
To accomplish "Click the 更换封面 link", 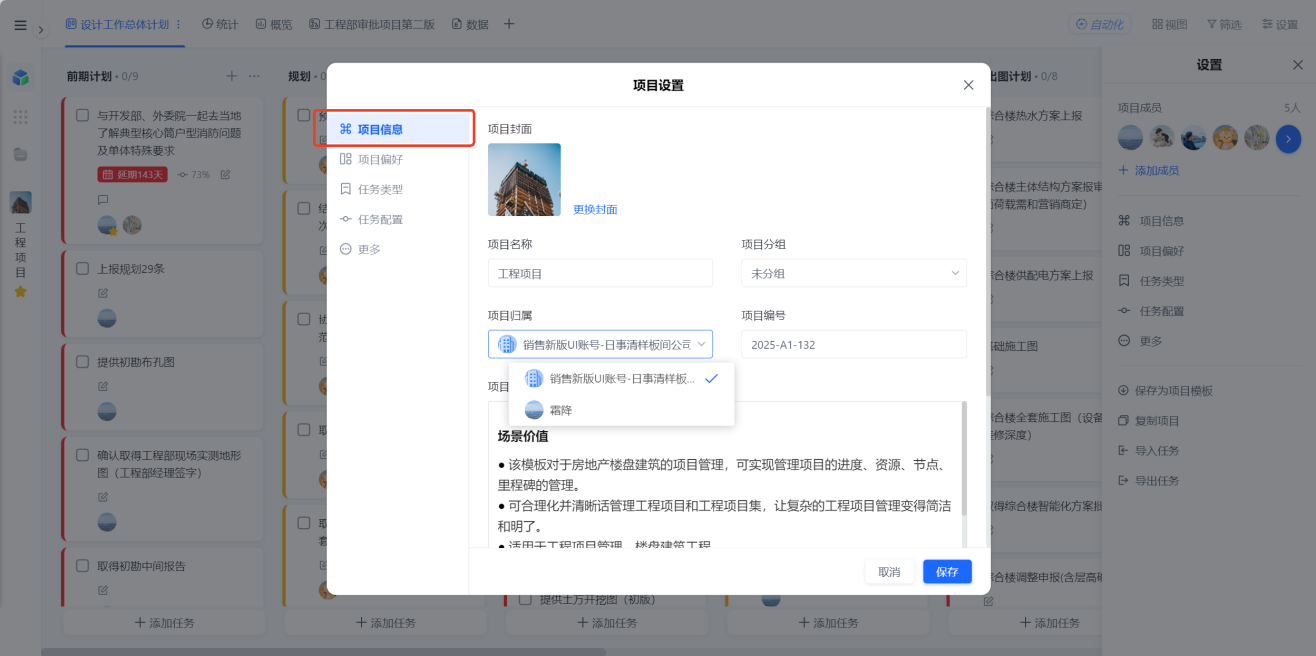I will pyautogui.click(x=595, y=210).
